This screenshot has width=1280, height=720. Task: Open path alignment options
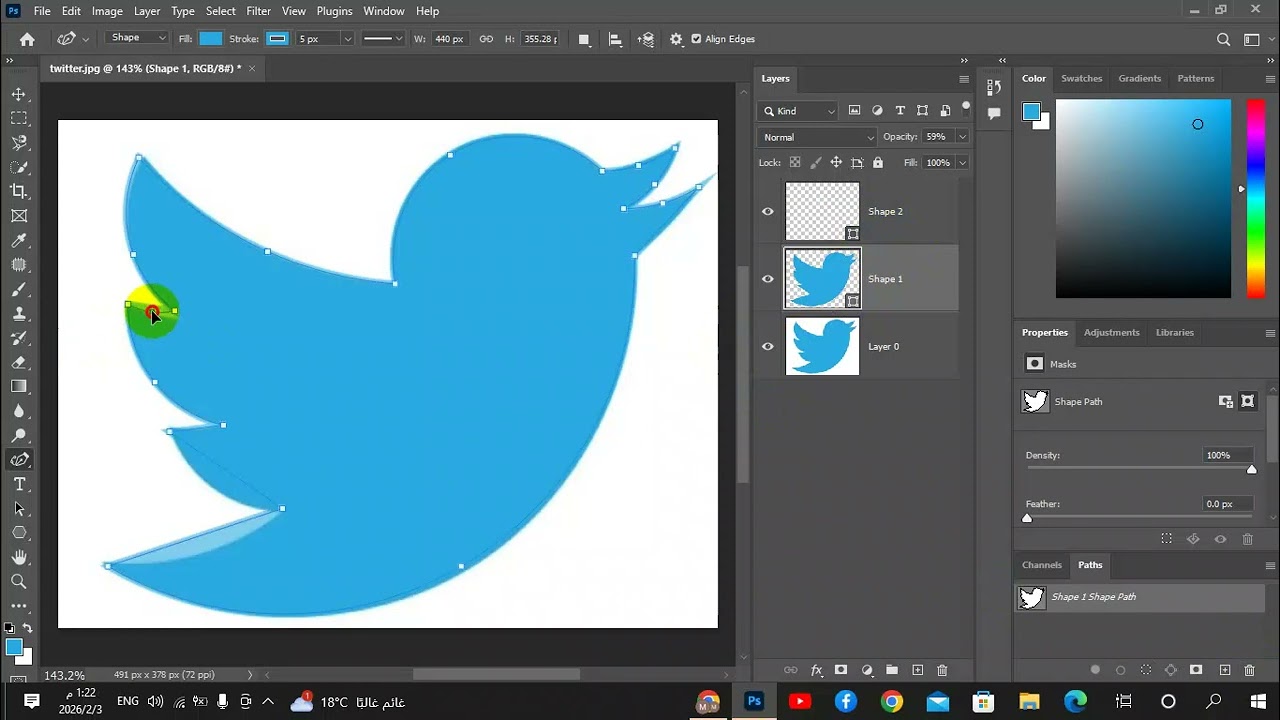(615, 39)
